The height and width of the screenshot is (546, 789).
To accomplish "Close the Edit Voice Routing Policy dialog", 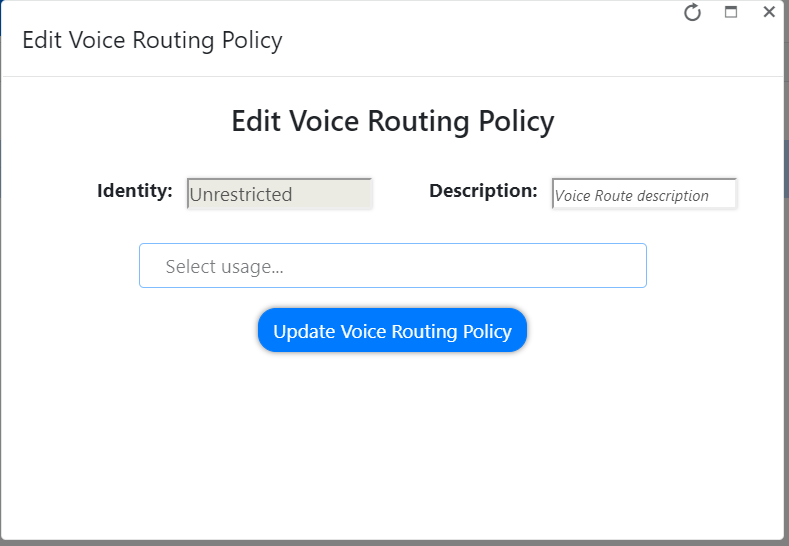I will 768,12.
